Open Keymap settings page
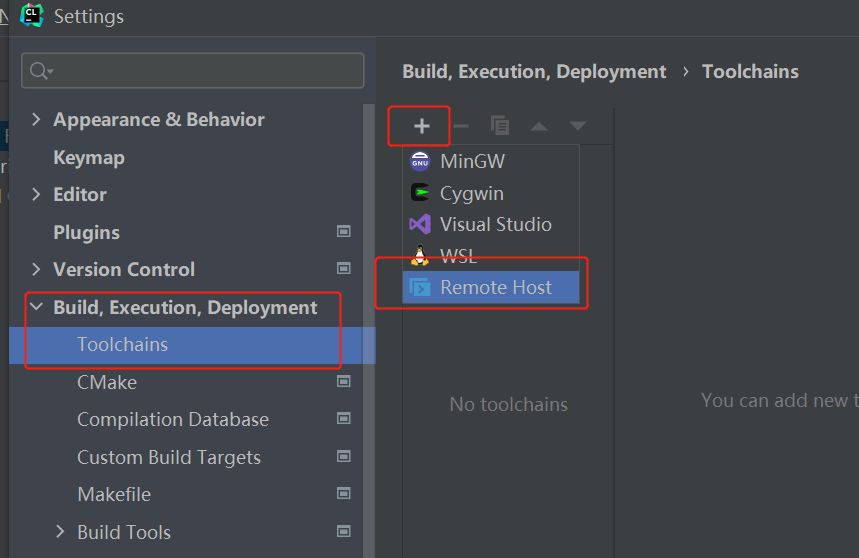This screenshot has width=859, height=558. (x=89, y=158)
